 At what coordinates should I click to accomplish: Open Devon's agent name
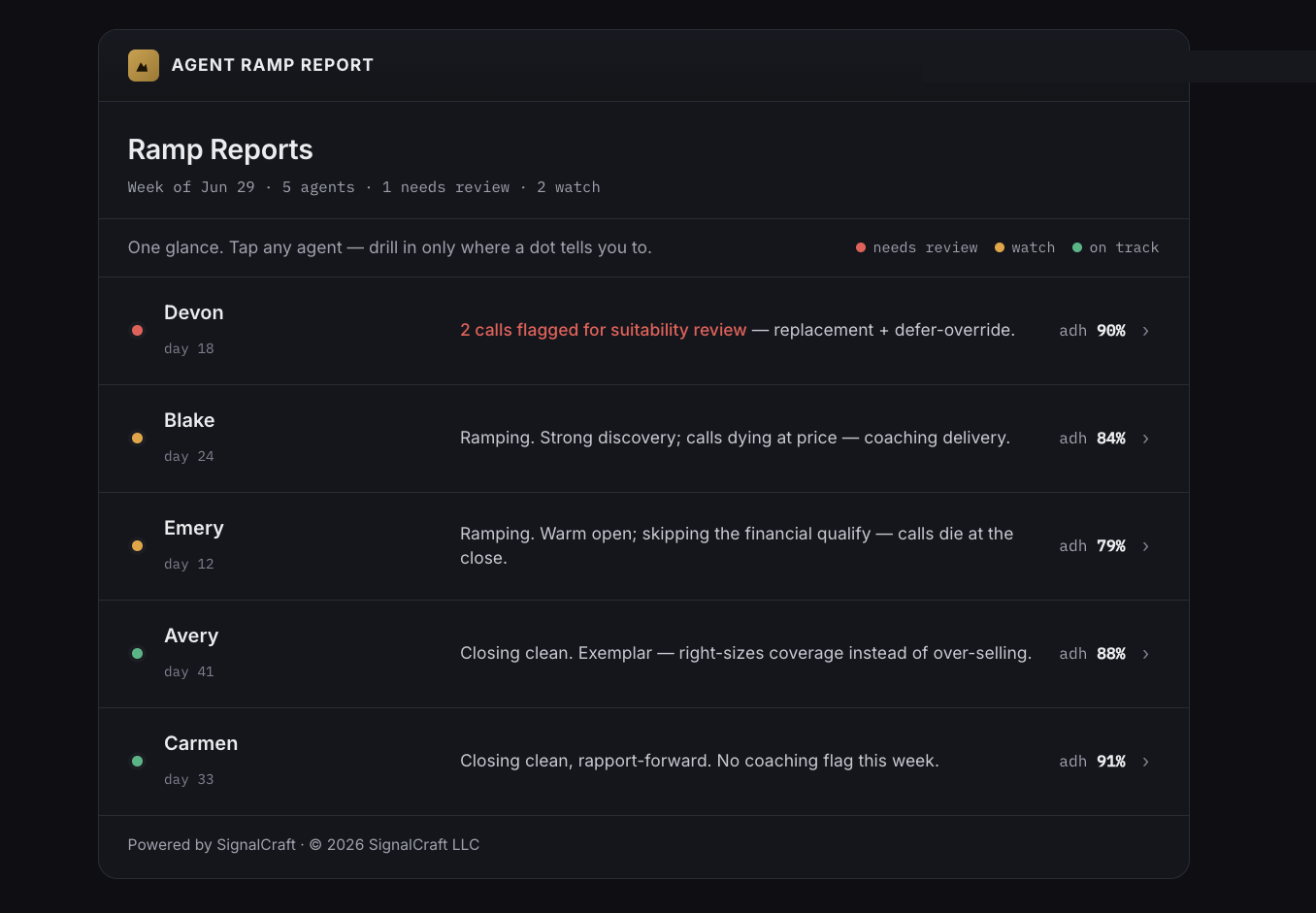[x=194, y=312]
